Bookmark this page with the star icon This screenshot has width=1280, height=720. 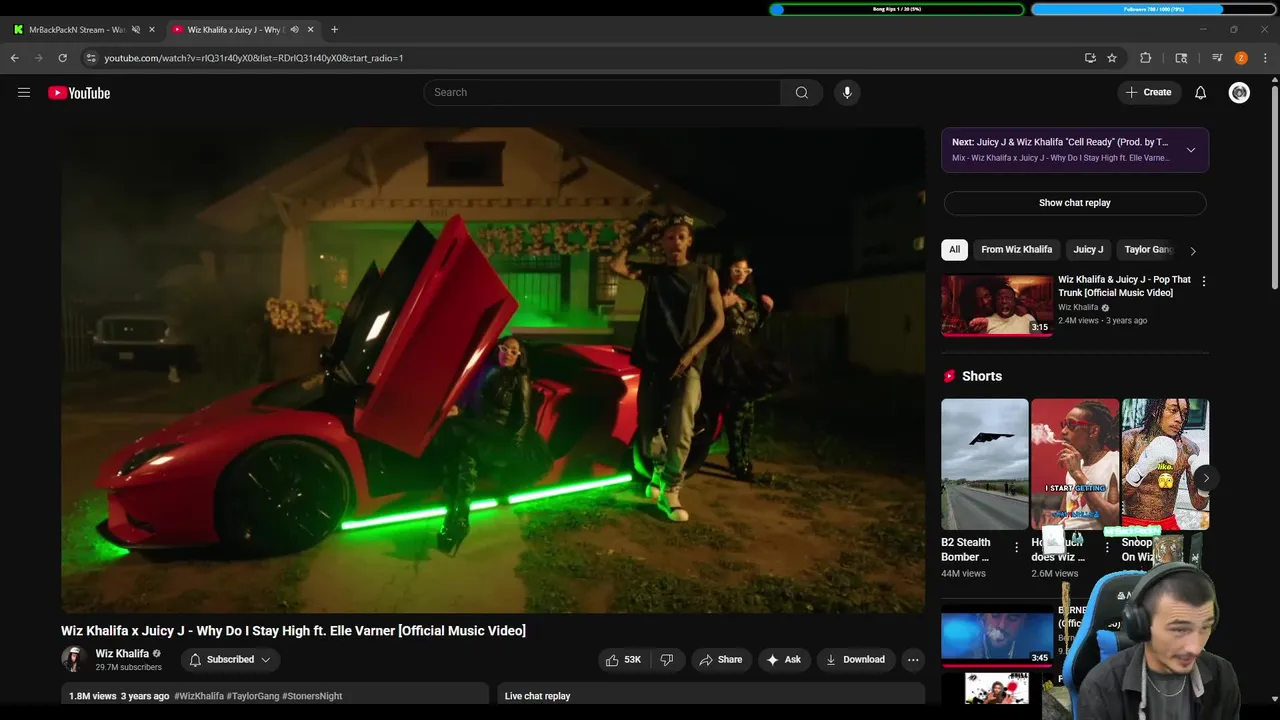pos(1112,58)
